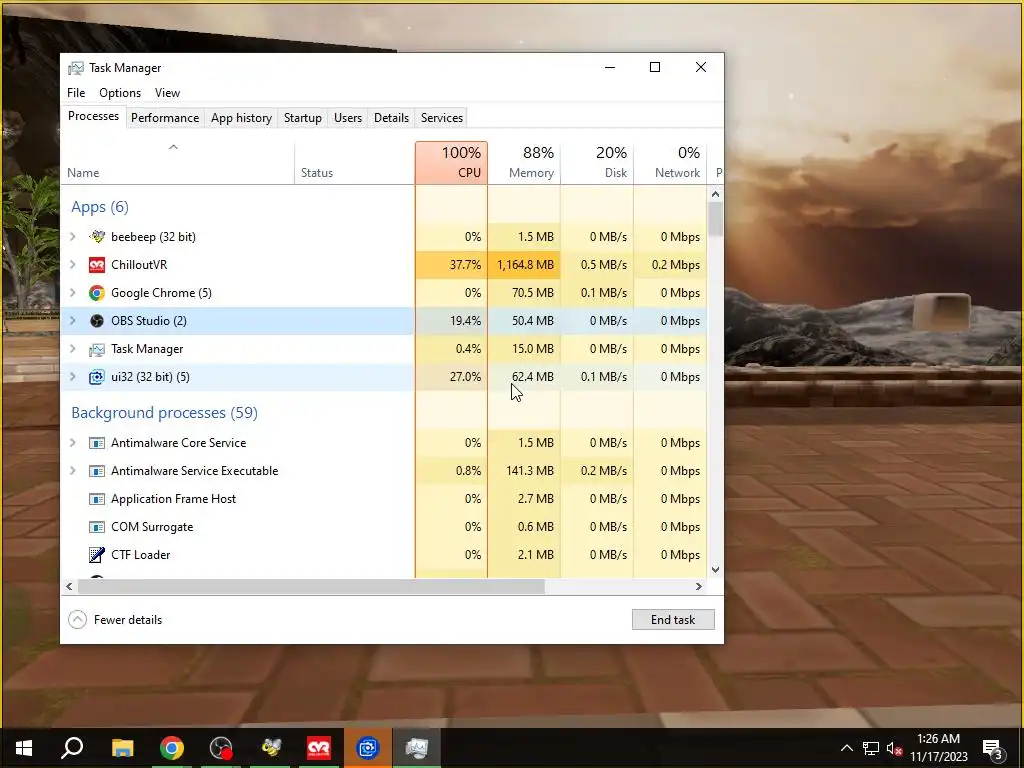Click the beebeep process icon
1024x768 pixels.
97,236
